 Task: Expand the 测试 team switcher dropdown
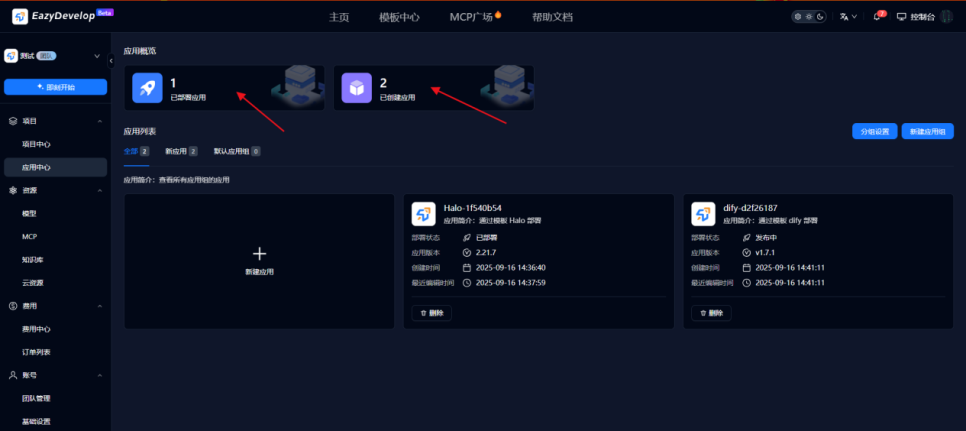[x=97, y=56]
